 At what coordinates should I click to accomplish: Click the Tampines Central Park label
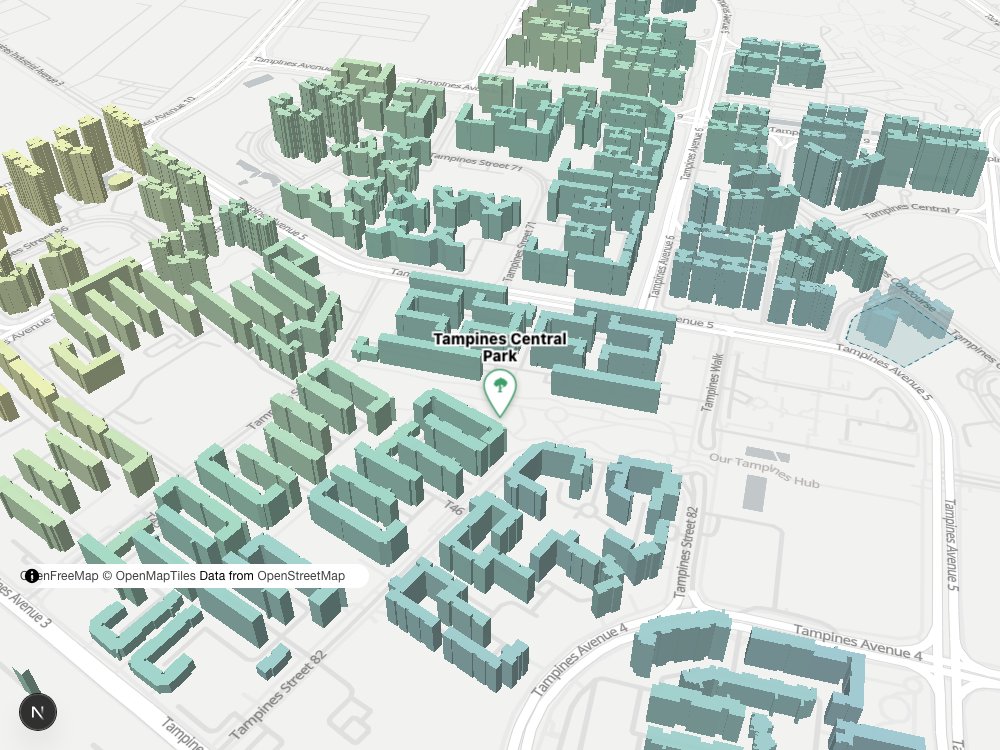tap(500, 347)
